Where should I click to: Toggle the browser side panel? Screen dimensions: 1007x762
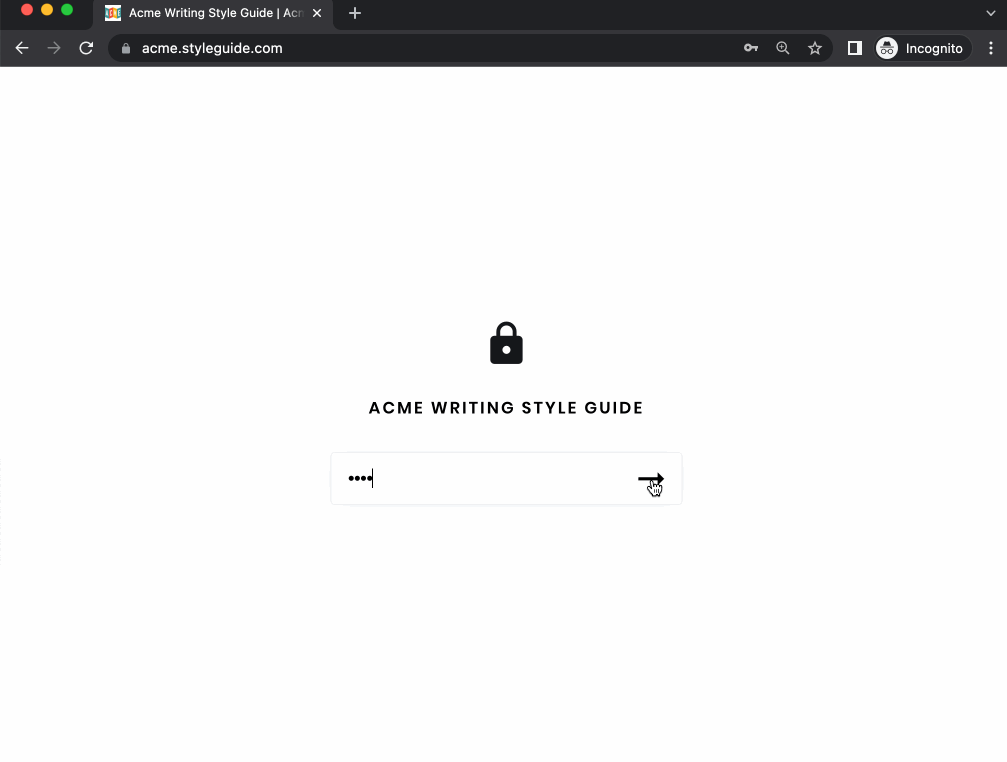pos(855,48)
